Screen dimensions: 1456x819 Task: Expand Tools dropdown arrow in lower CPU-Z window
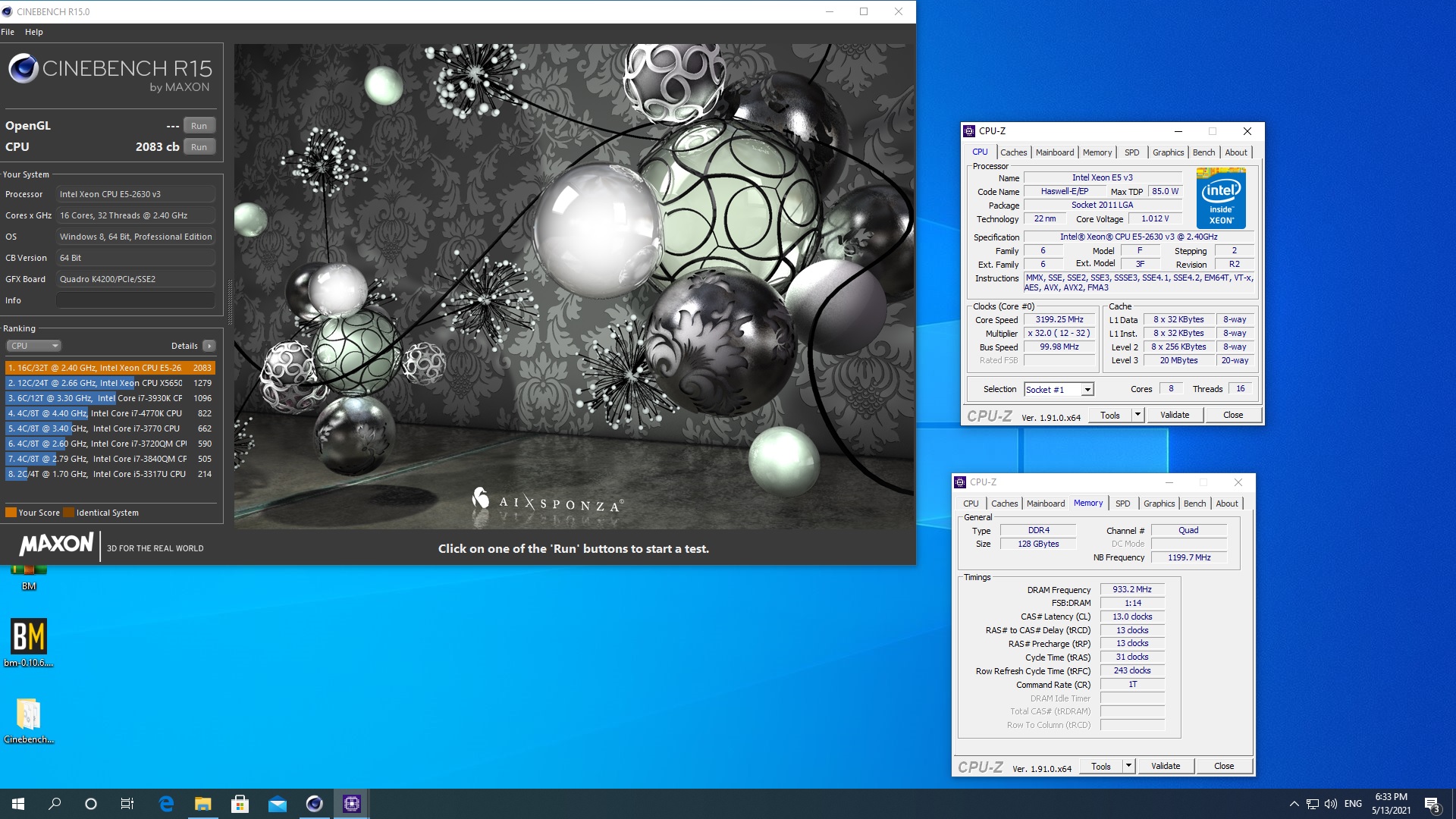tap(1128, 766)
